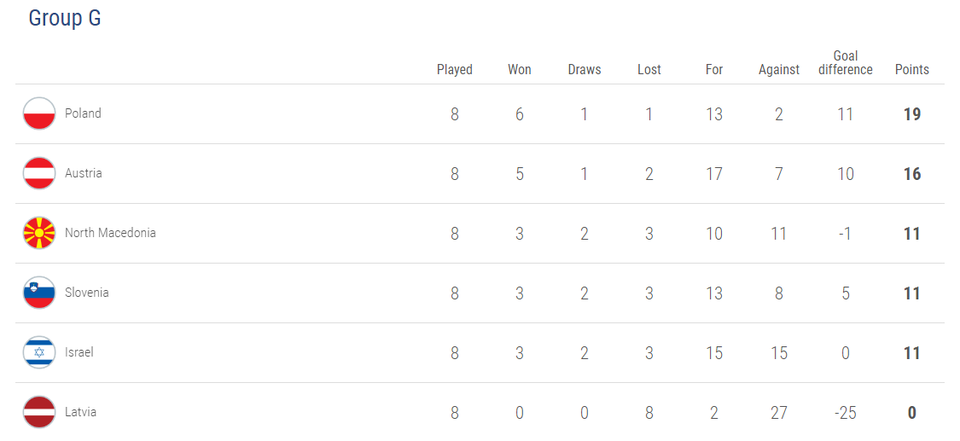
Task: Click the Points column header
Action: coord(911,70)
